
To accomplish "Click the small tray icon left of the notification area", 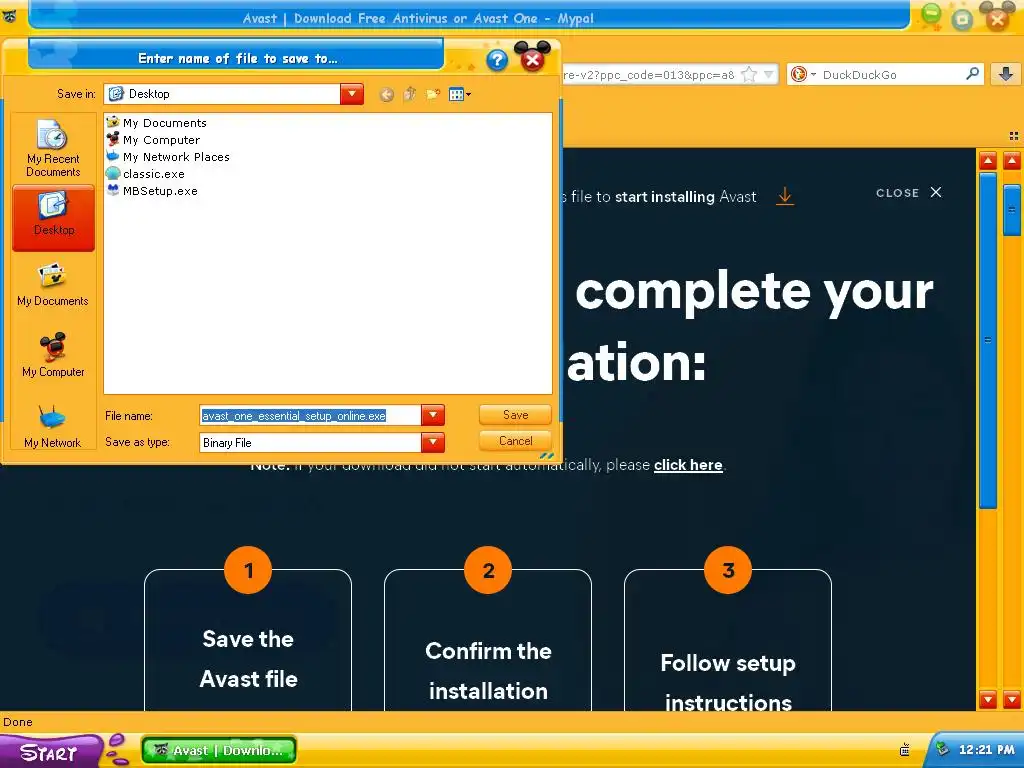I will [x=905, y=750].
